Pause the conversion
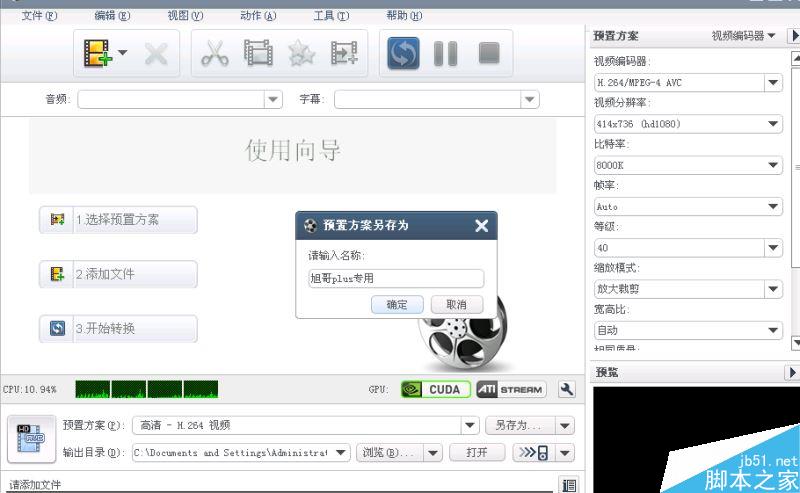This screenshot has height=493, width=800. pos(445,54)
